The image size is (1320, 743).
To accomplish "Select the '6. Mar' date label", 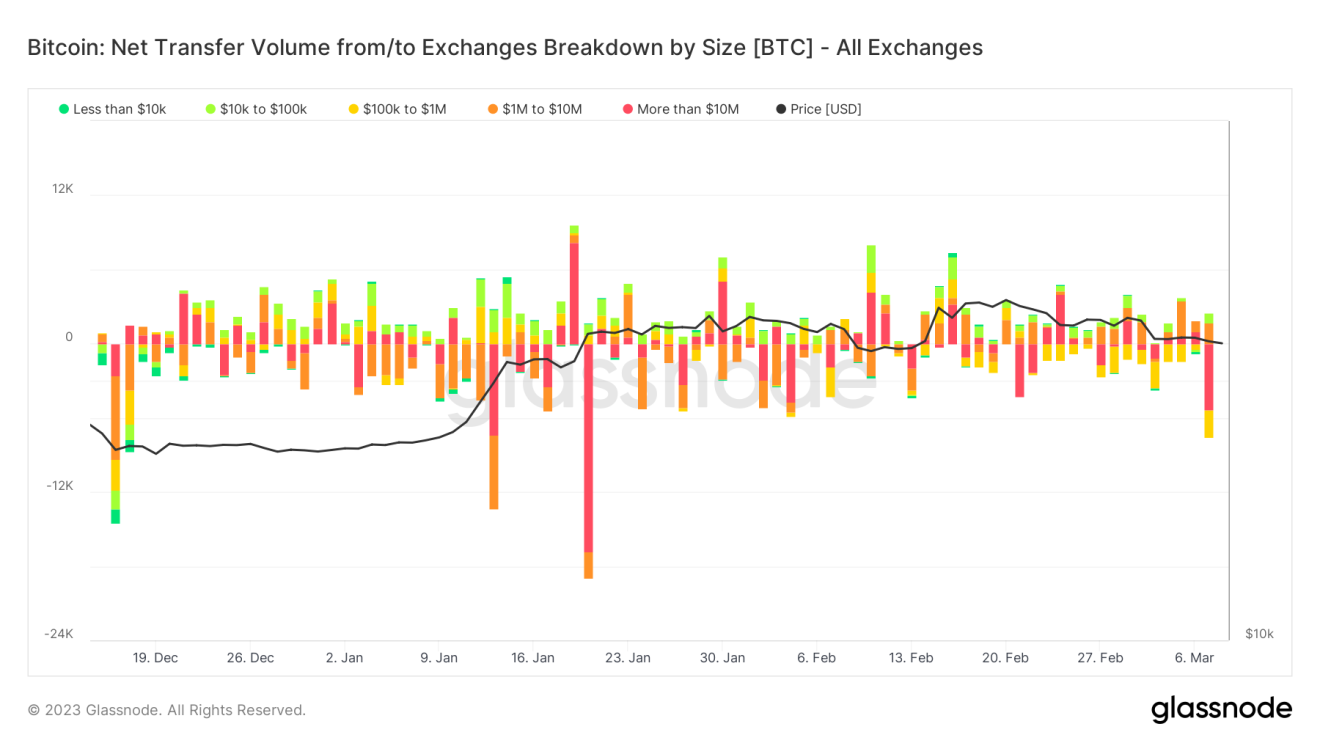I will [x=1194, y=657].
